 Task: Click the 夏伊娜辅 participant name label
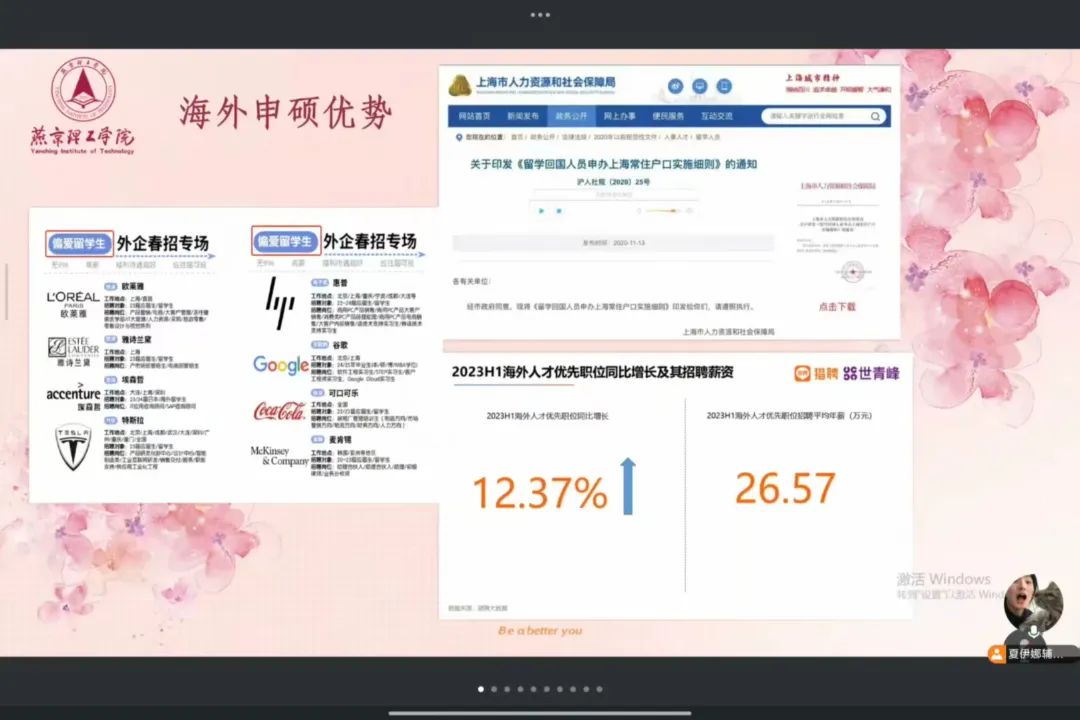(x=1035, y=654)
